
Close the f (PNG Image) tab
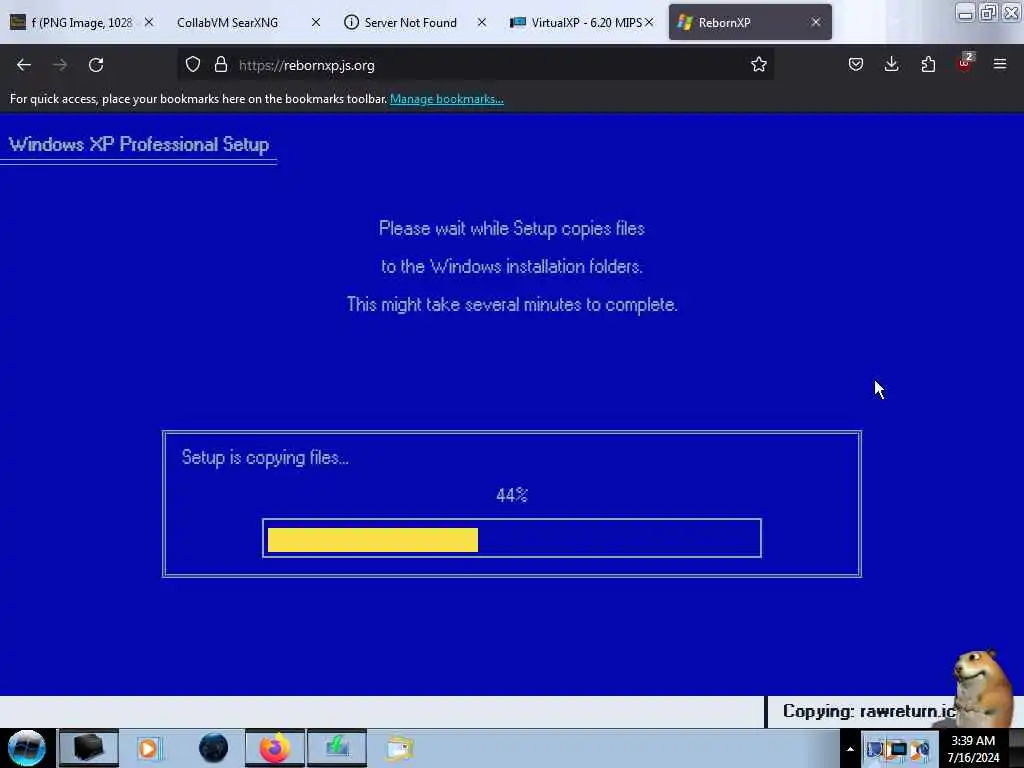tap(149, 22)
